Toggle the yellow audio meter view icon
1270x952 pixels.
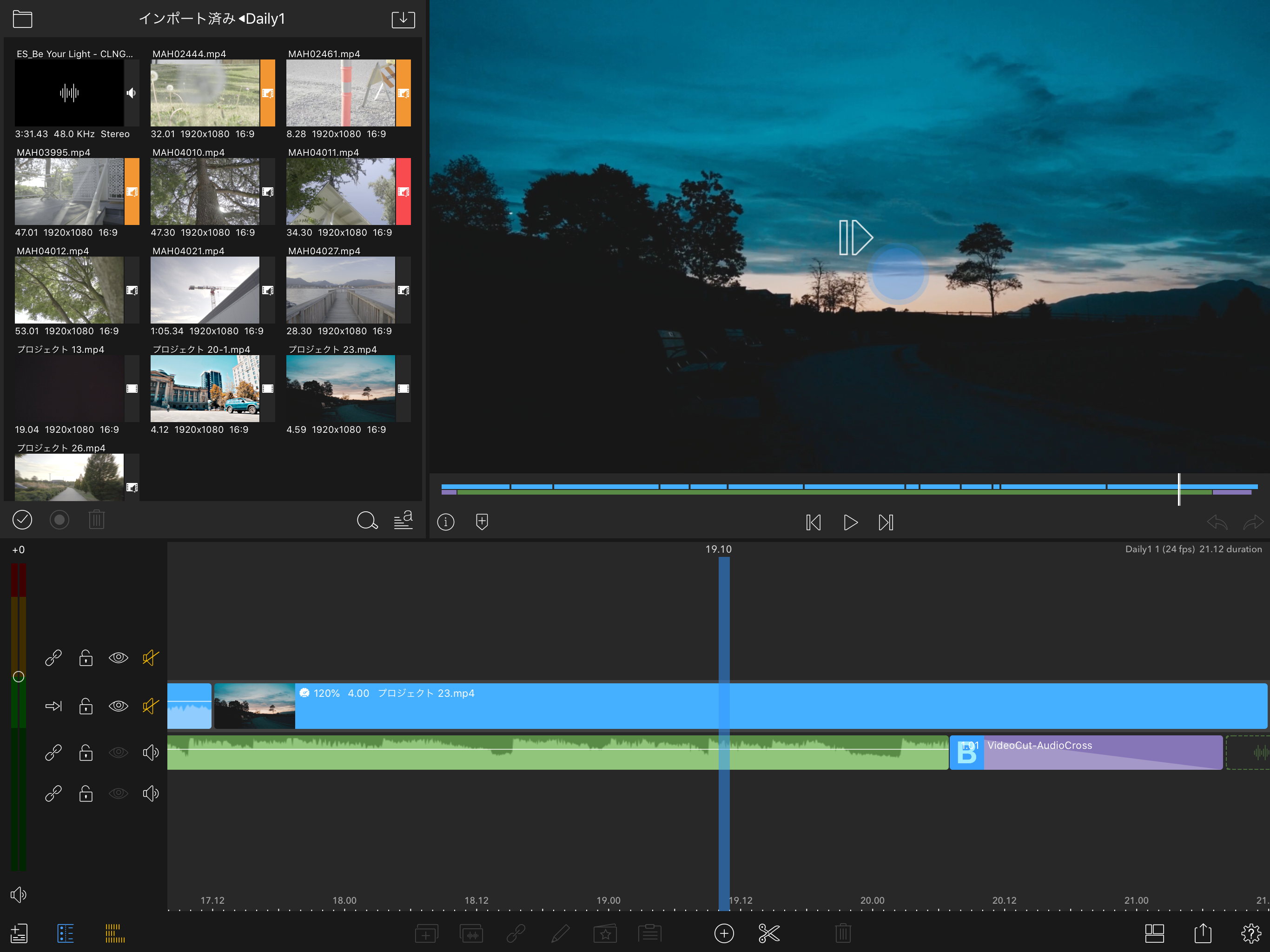click(x=115, y=933)
